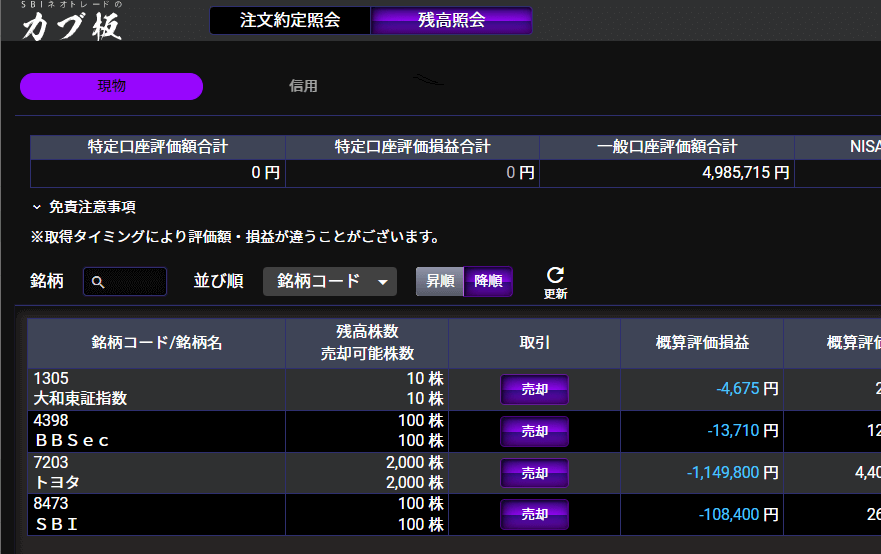Screen dimensions: 881x554
Task: Focus the 銘柄 search input field
Action: tap(125, 281)
